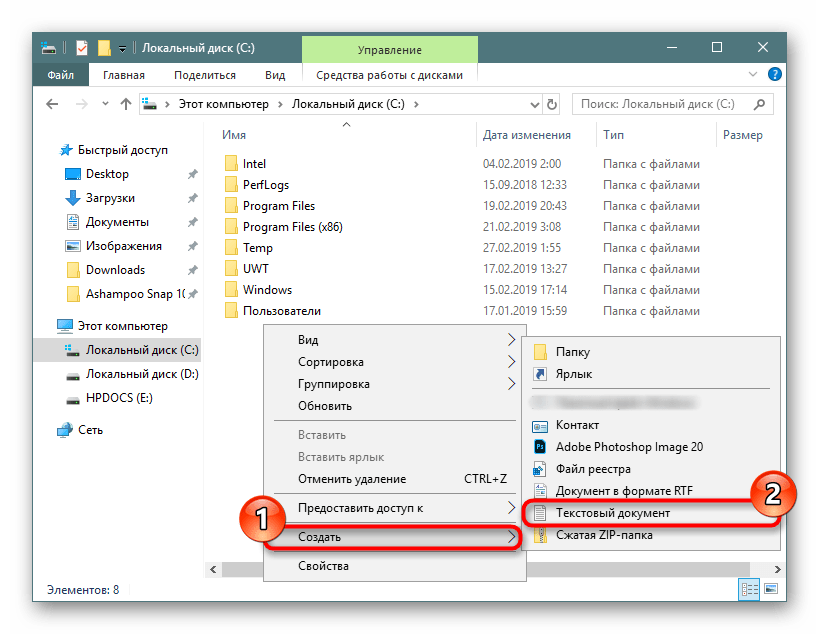Switch to large icons view button
The image size is (819, 634).
[769, 589]
